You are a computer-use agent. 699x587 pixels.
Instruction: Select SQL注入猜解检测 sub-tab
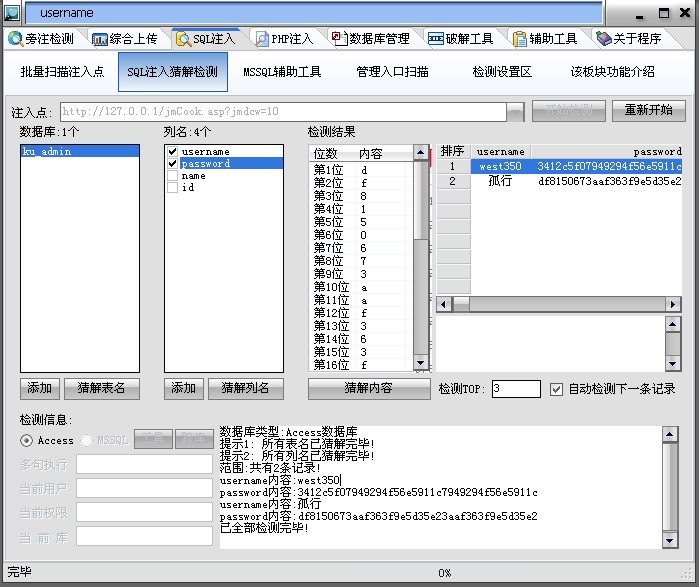pyautogui.click(x=173, y=72)
